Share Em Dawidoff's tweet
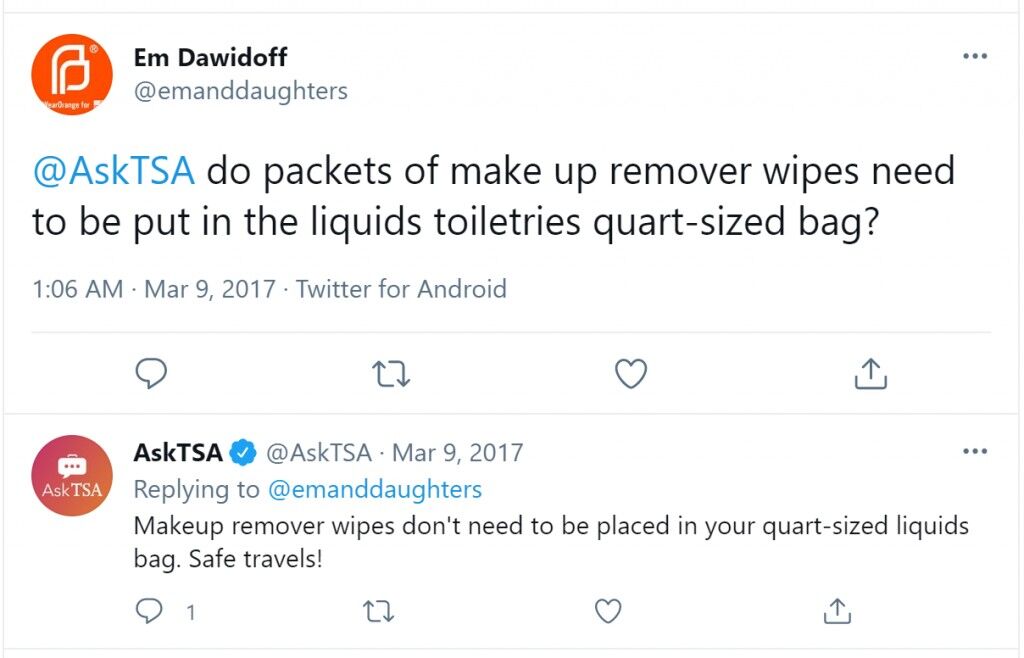Viewport: 1024px width, 658px height. coord(871,373)
